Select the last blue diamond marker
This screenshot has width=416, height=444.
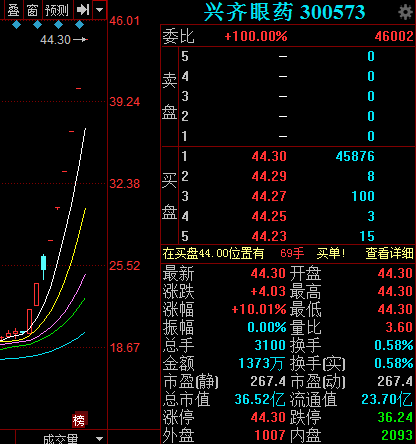click(x=79, y=25)
